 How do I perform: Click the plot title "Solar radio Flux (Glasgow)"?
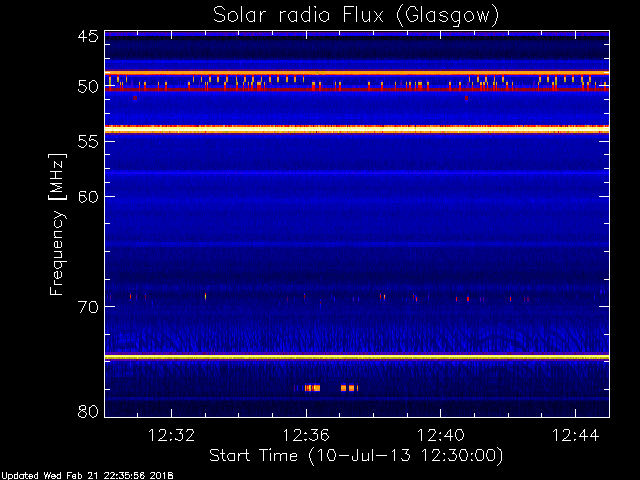pyautogui.click(x=356, y=16)
